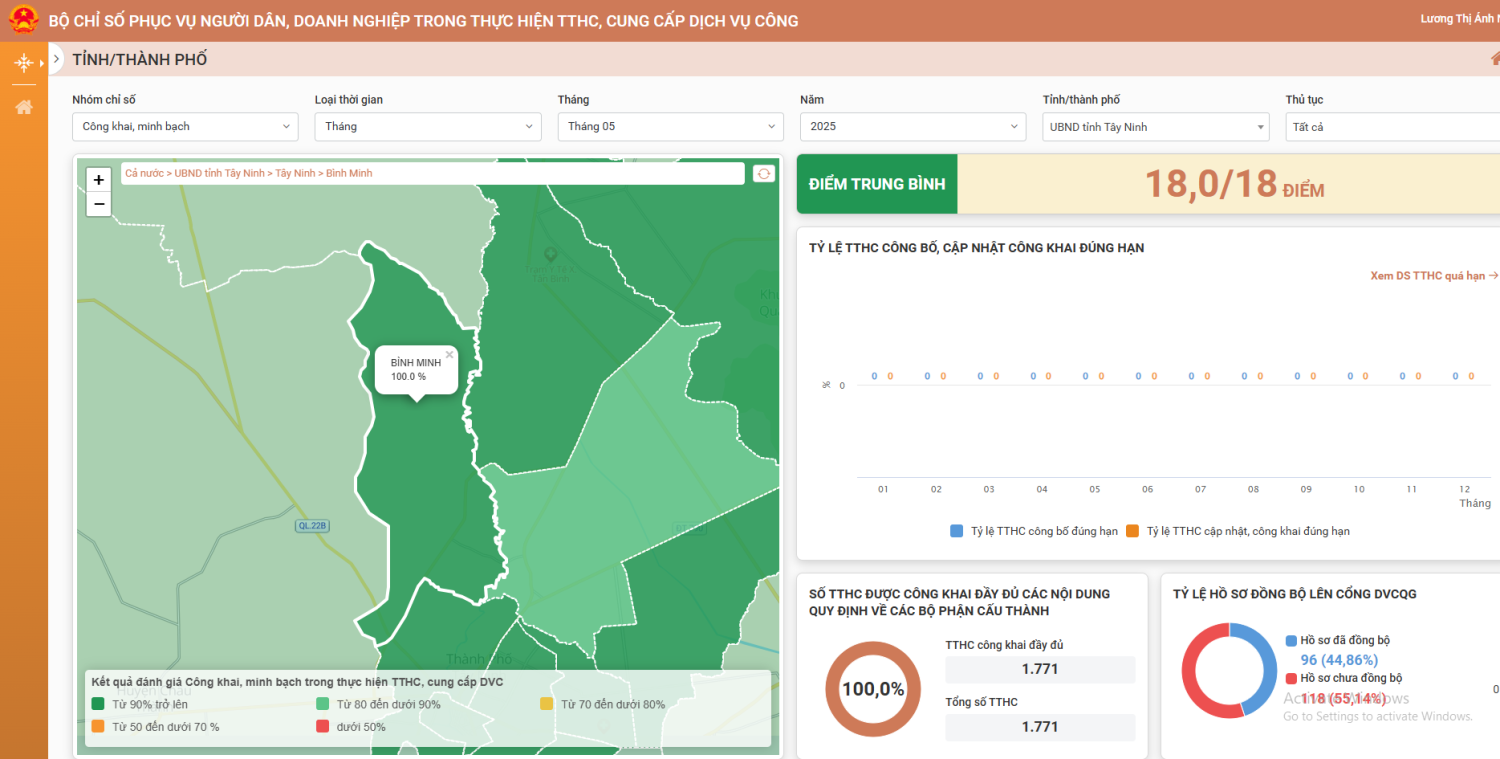Toggle legend Tỷ lệ TTHC công bố đúng hạn
Viewport: 1500px width, 759px height.
coord(1034,531)
